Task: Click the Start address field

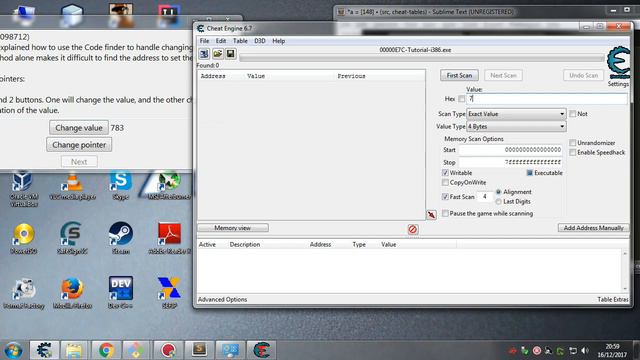Action: [x=510, y=150]
